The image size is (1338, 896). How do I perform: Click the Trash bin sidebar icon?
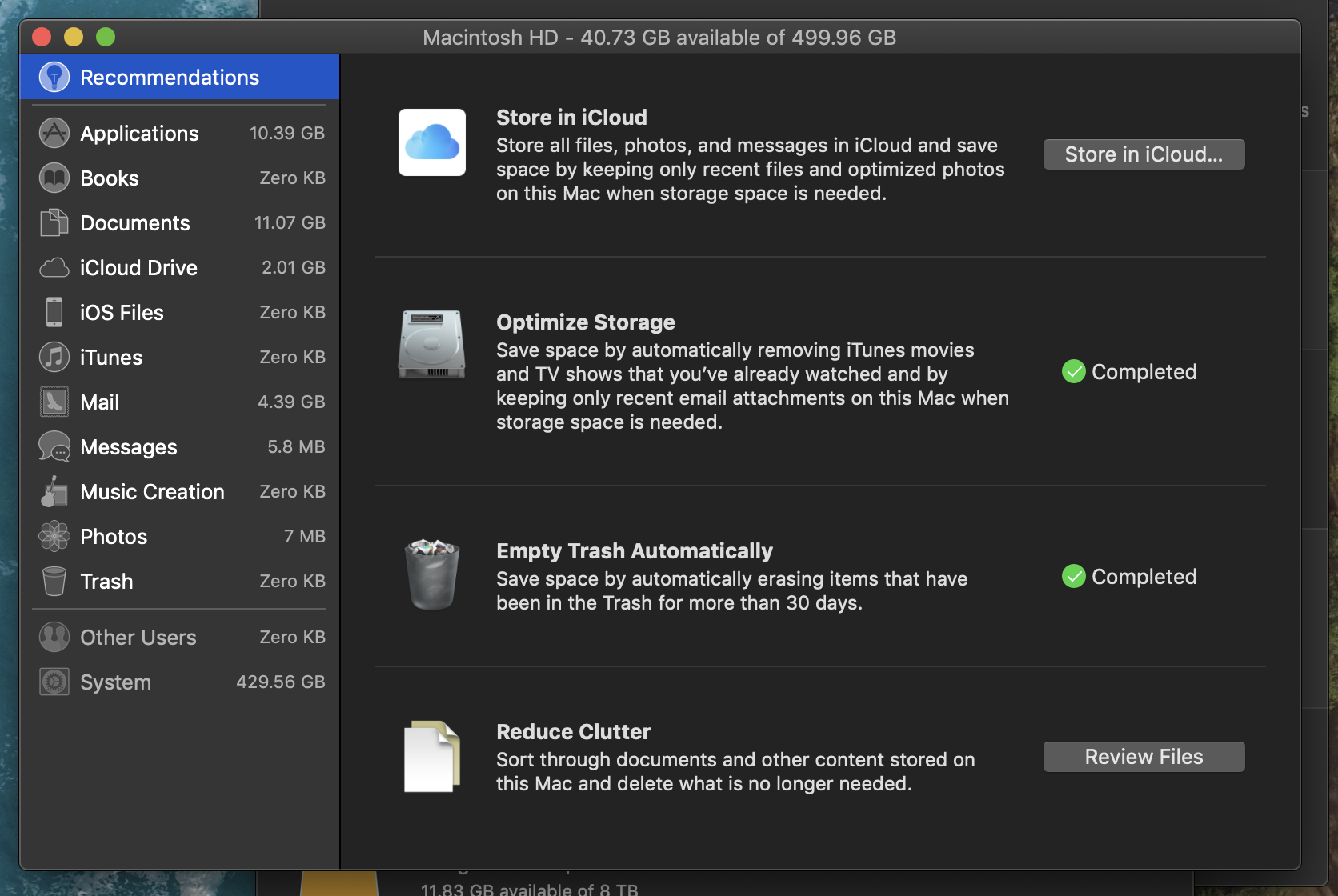point(54,582)
